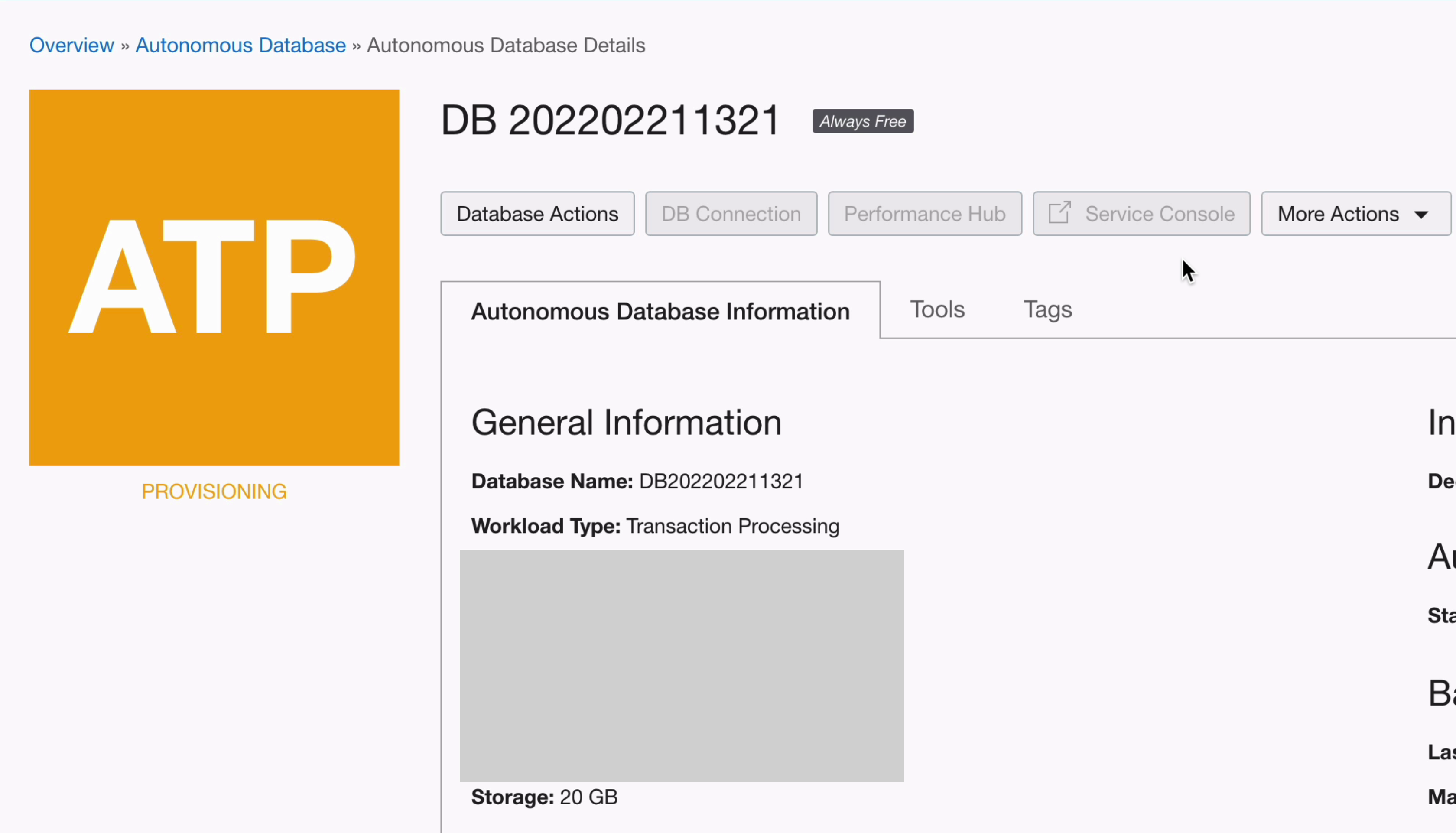Open the More Actions menu button
The height and width of the screenshot is (833, 1456).
tap(1338, 214)
